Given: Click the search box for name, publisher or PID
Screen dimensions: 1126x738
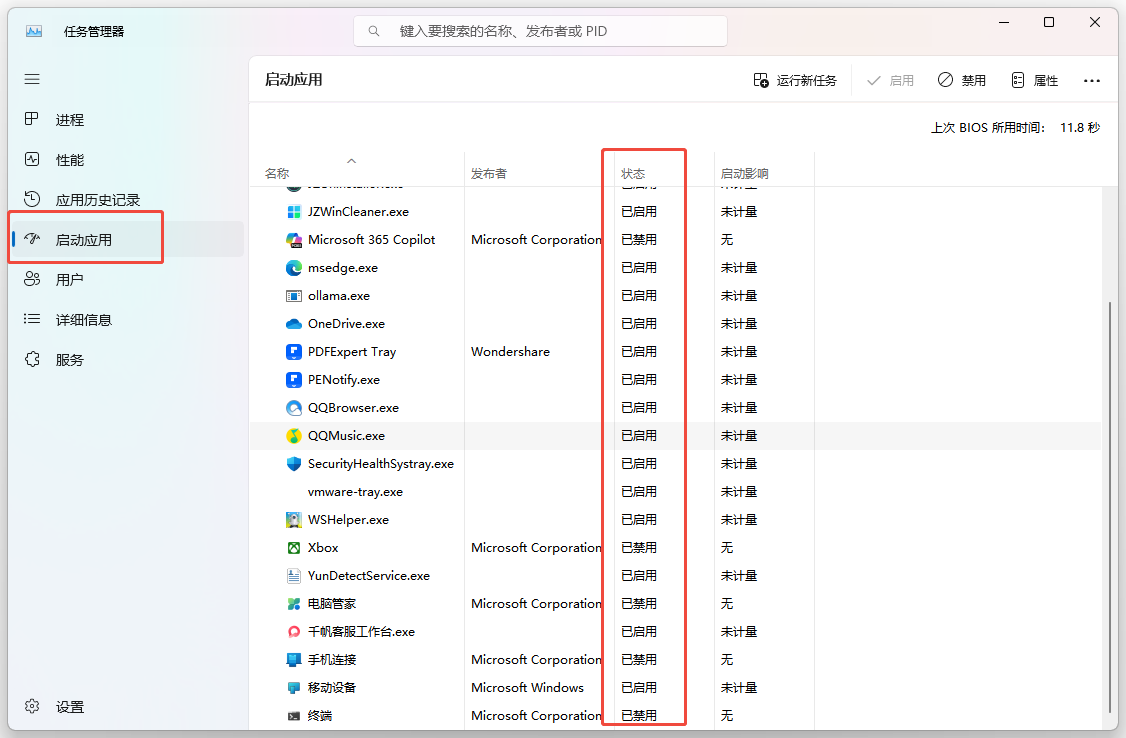Looking at the screenshot, I should click(540, 31).
